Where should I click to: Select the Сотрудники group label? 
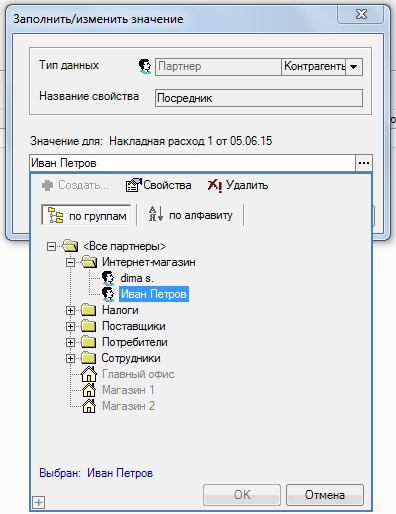[x=131, y=358]
